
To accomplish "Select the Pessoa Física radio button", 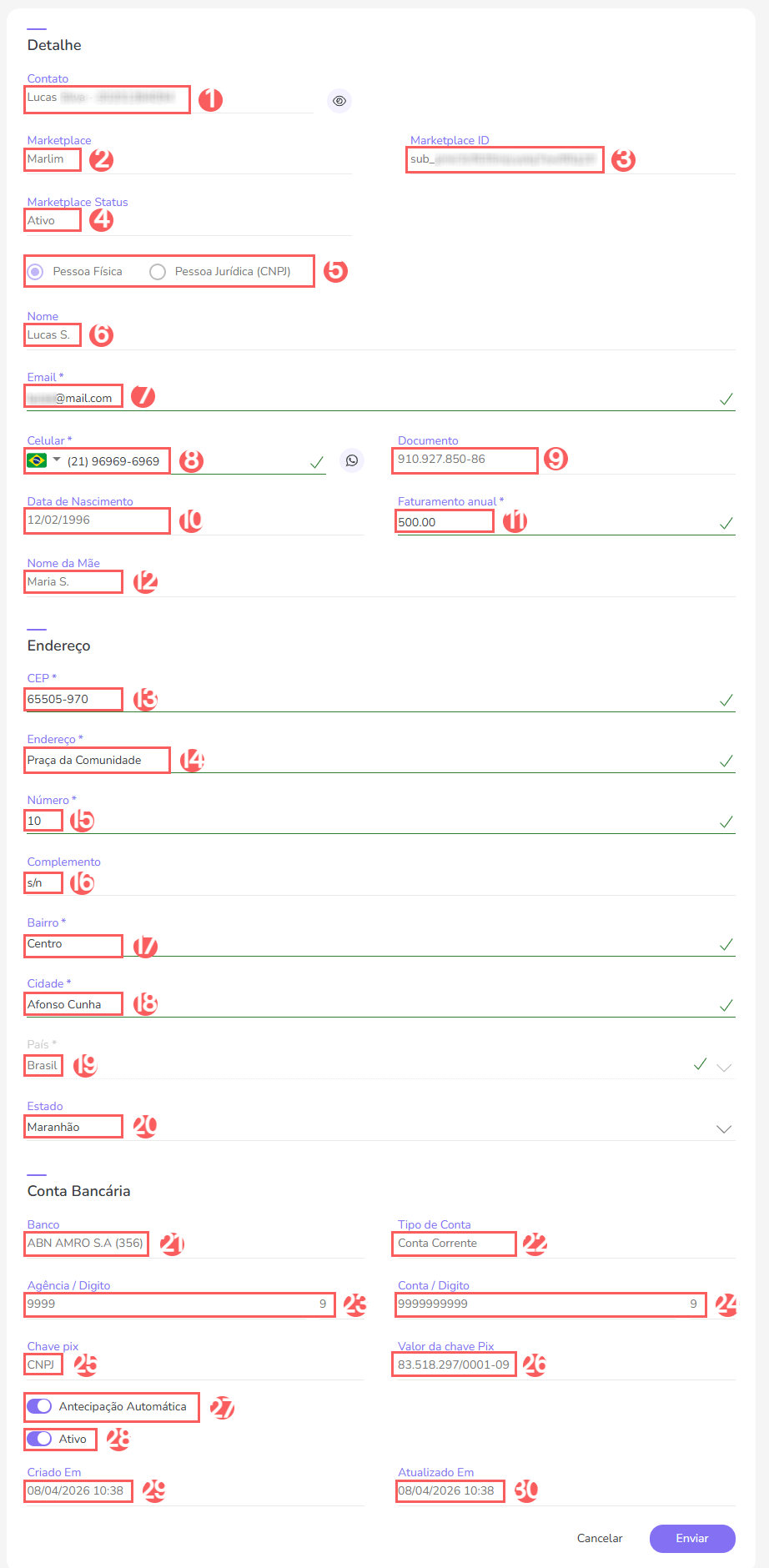I will [35, 271].
